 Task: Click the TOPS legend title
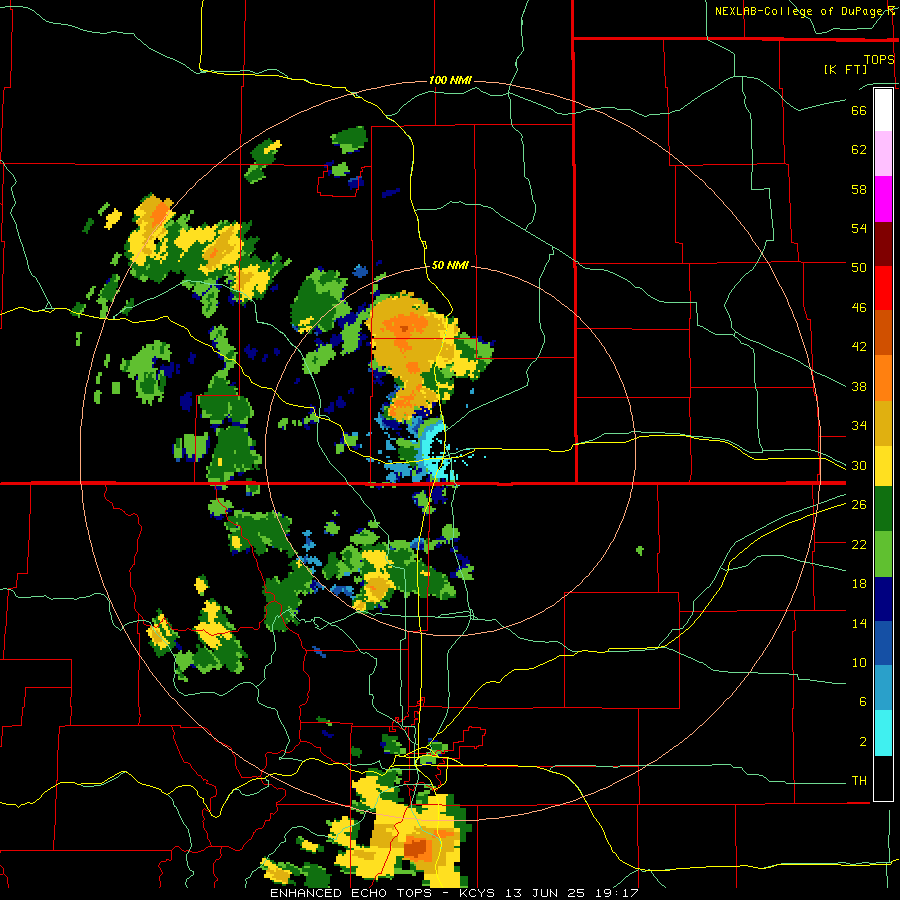point(879,60)
